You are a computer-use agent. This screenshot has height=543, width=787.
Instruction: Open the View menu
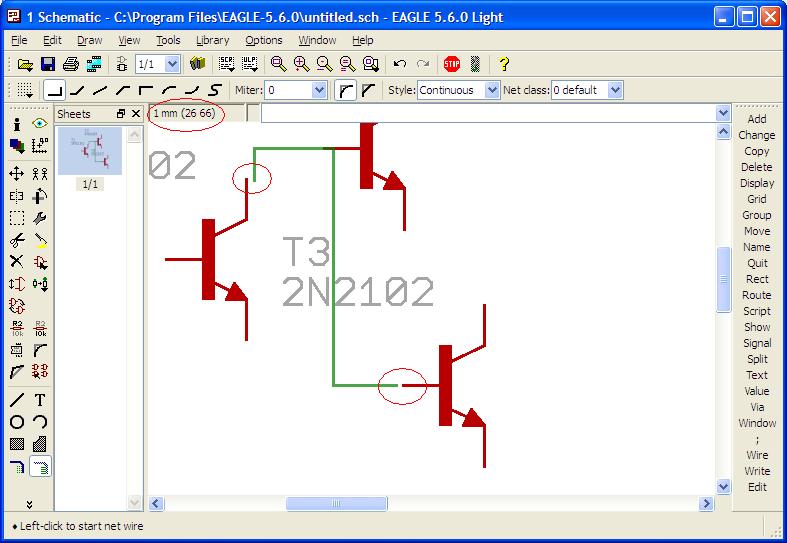[x=129, y=40]
